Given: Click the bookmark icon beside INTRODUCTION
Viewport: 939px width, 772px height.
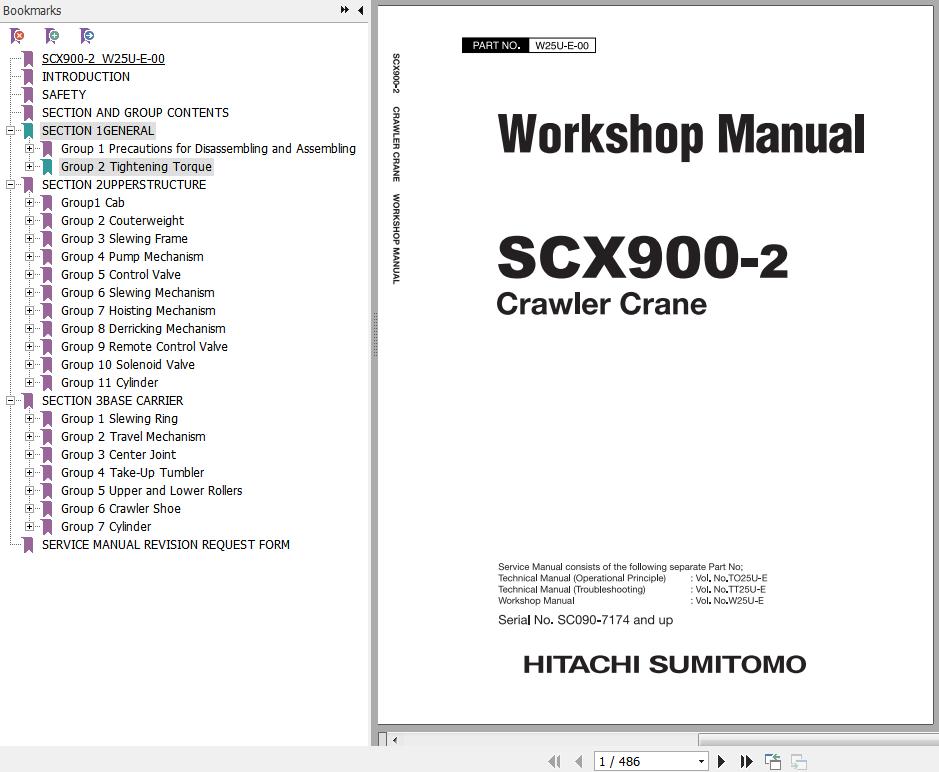Looking at the screenshot, I should [28, 77].
